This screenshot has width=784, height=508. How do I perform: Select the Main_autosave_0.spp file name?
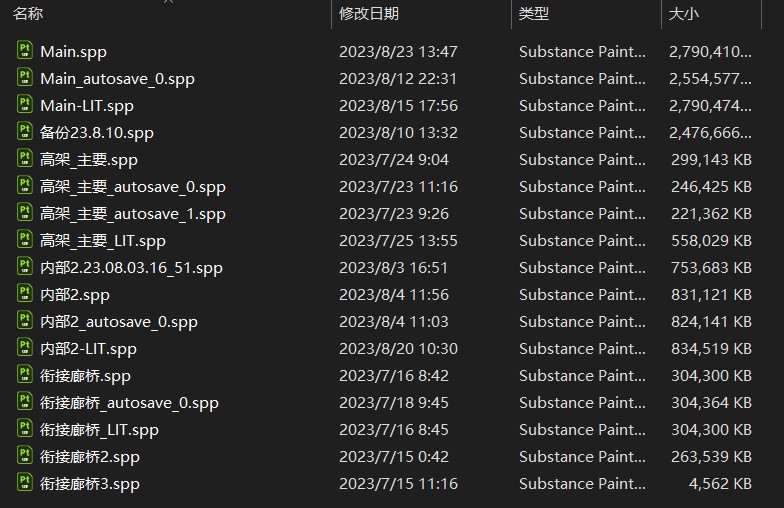pos(117,78)
